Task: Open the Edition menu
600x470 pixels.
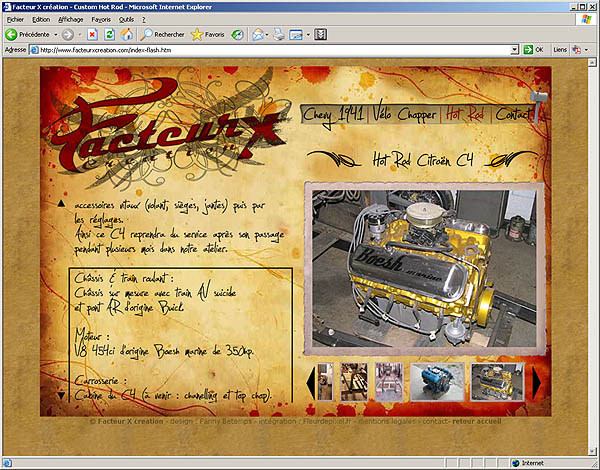Action: click(41, 20)
